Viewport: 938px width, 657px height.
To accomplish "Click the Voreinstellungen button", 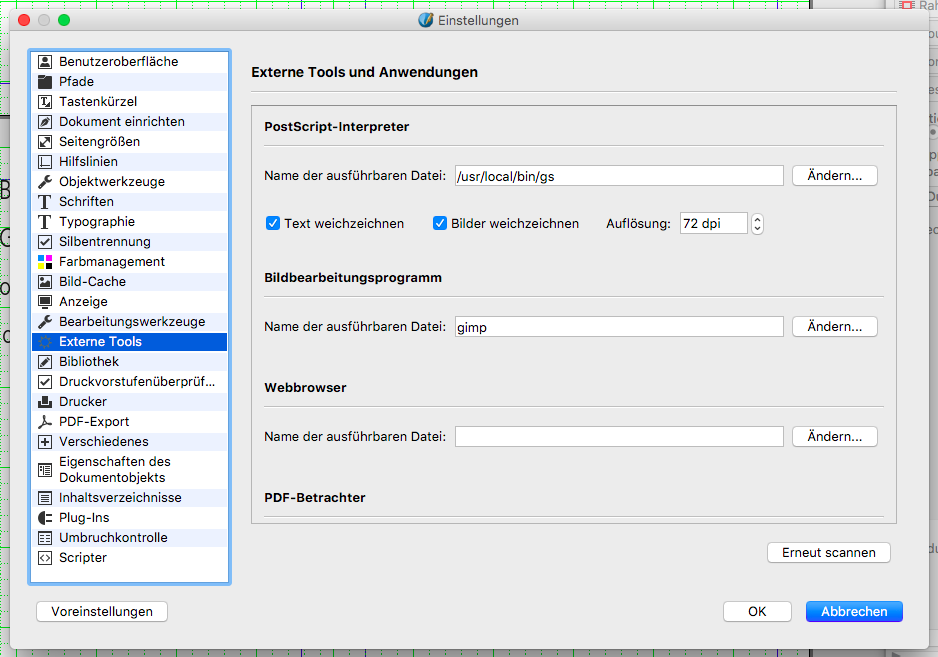I will [x=102, y=612].
